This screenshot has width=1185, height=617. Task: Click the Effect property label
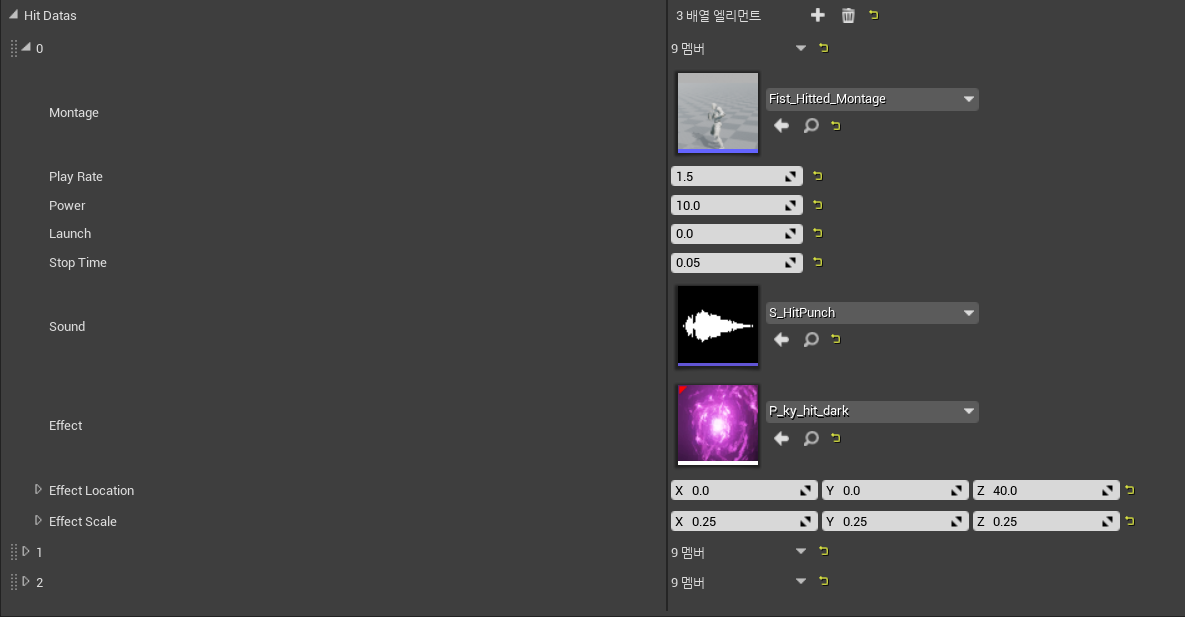66,426
